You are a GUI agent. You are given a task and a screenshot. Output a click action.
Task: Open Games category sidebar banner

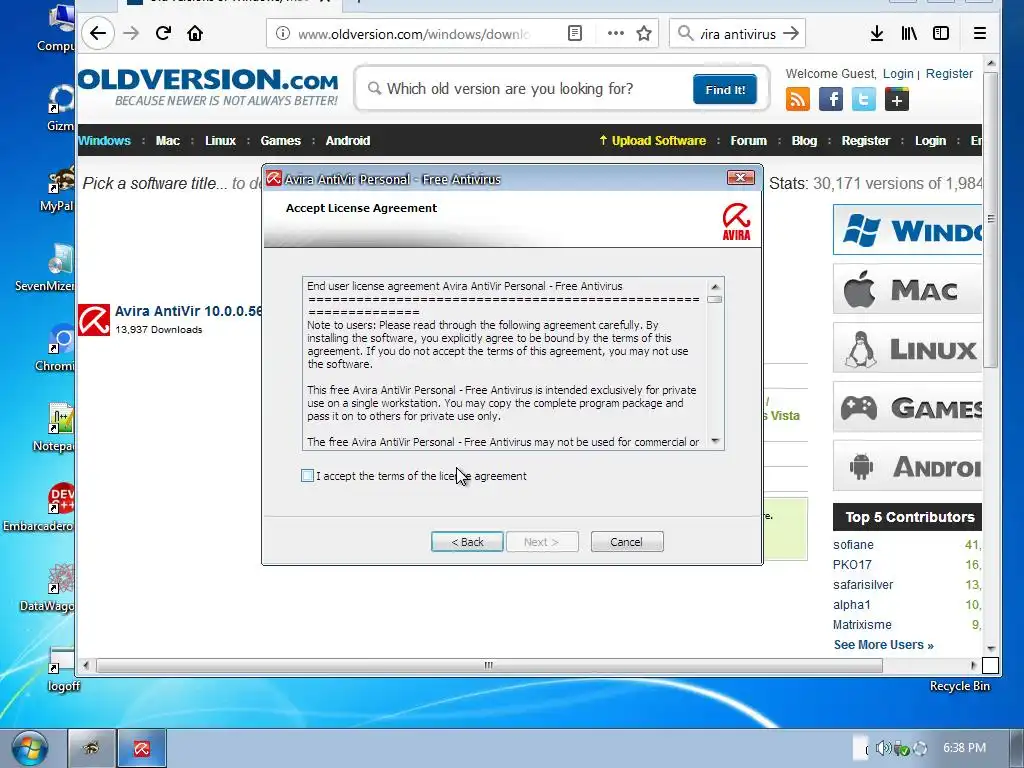coord(908,407)
